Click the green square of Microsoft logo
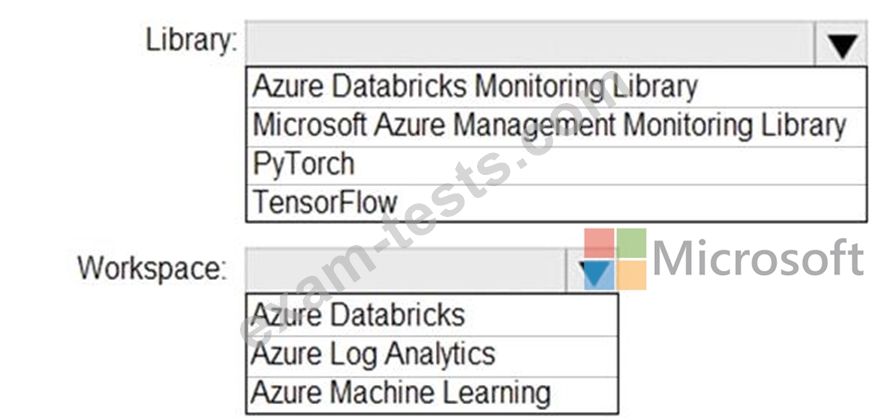 click(x=632, y=243)
